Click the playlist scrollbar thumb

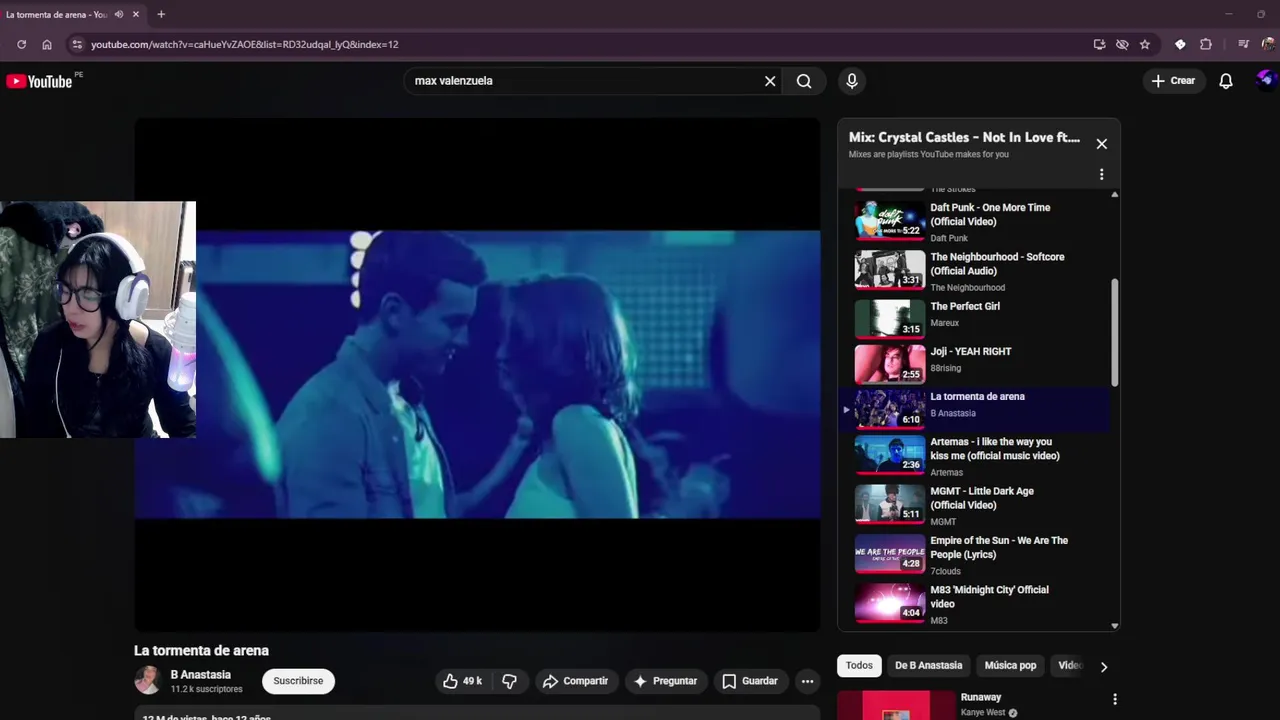1115,333
